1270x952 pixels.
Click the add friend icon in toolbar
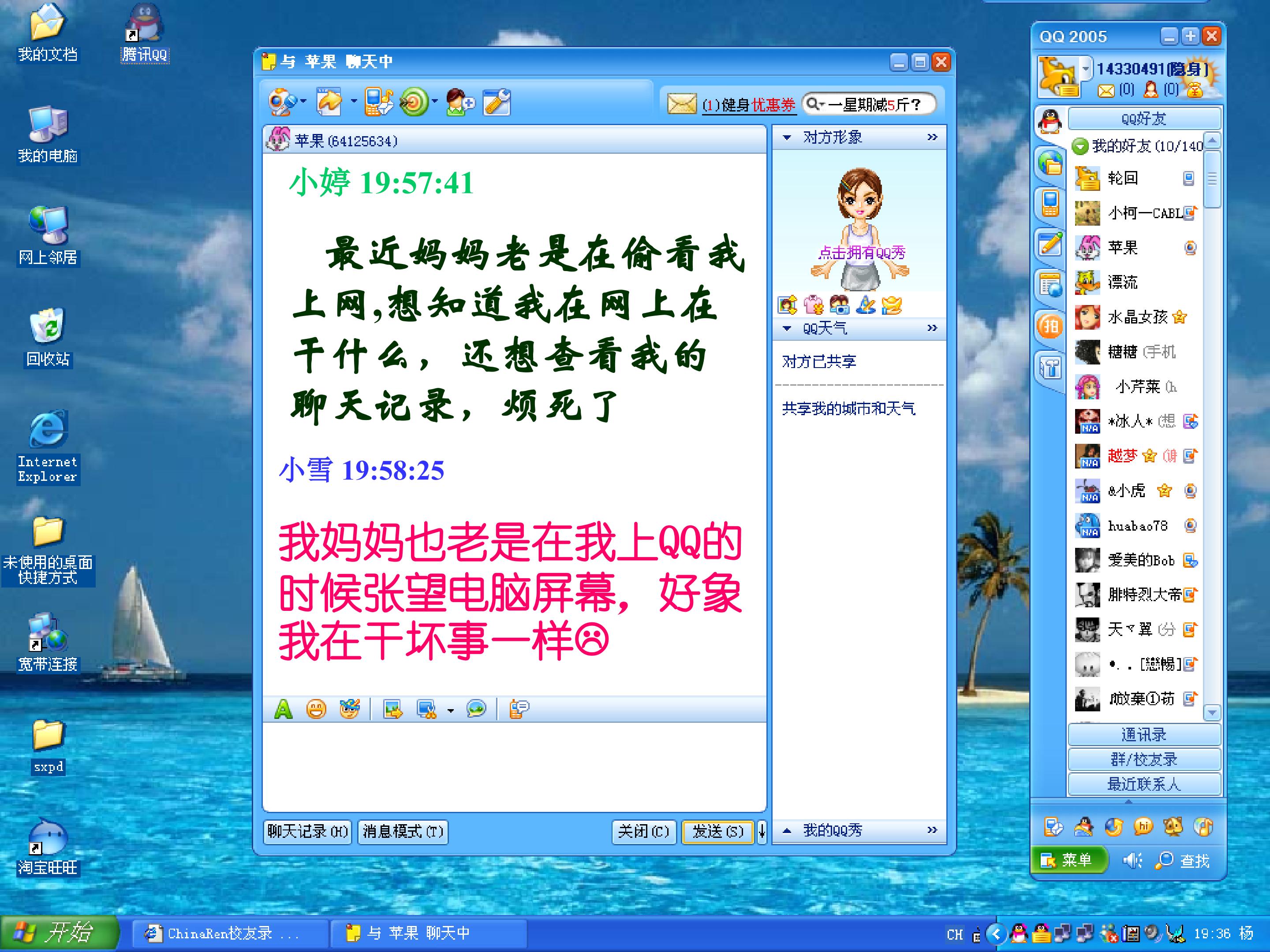(x=460, y=103)
